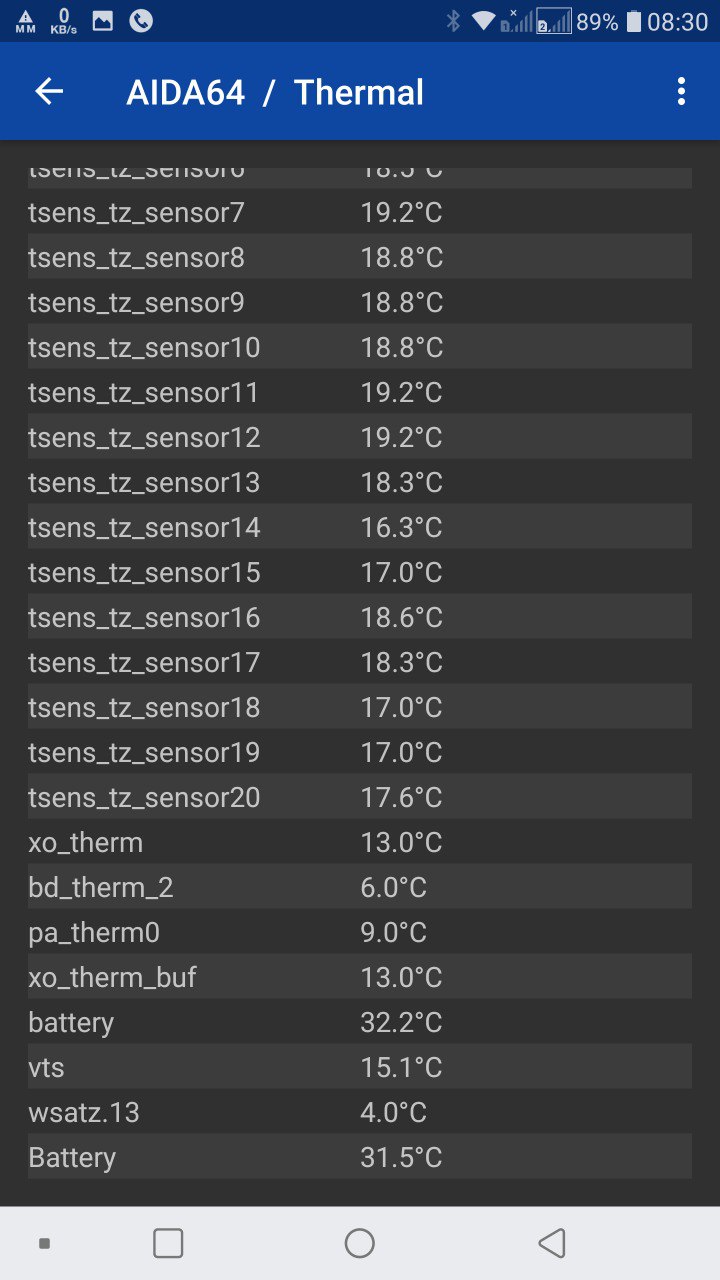
Task: Tap the image notification icon
Action: (x=102, y=21)
